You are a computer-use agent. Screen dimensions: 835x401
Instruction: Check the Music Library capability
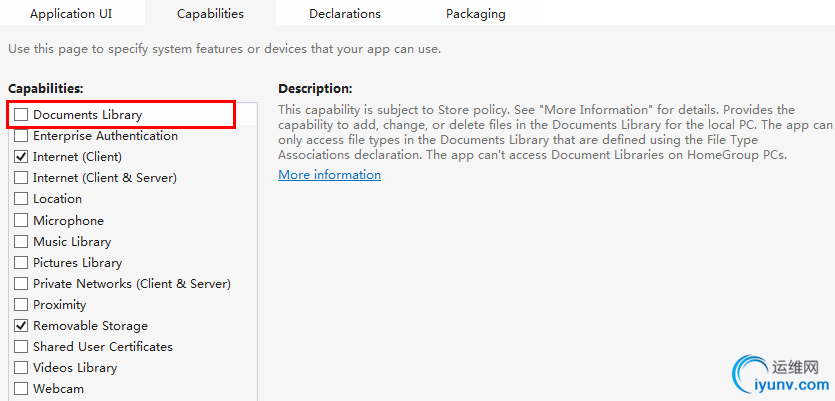pyautogui.click(x=21, y=241)
